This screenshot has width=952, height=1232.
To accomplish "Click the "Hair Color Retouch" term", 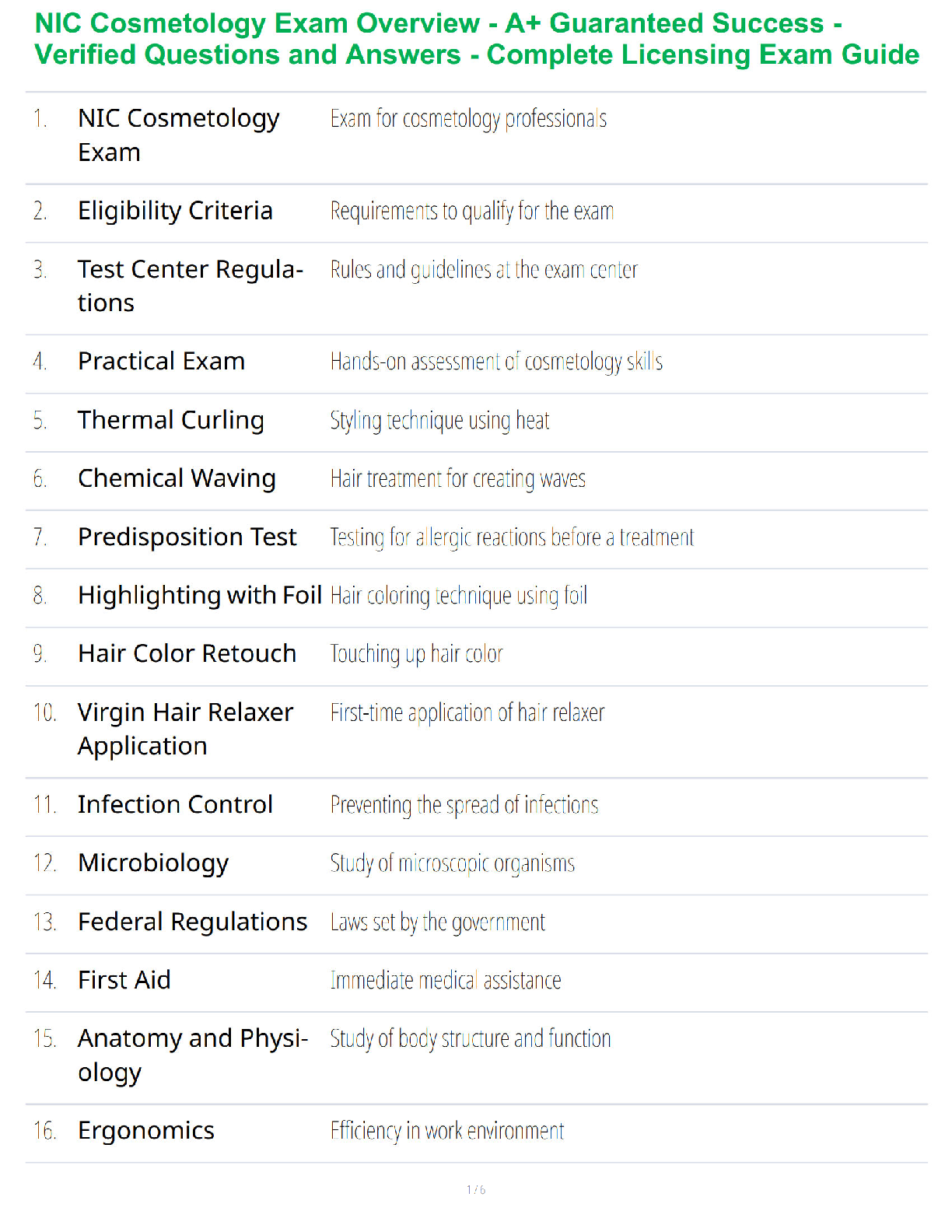I will coord(187,653).
